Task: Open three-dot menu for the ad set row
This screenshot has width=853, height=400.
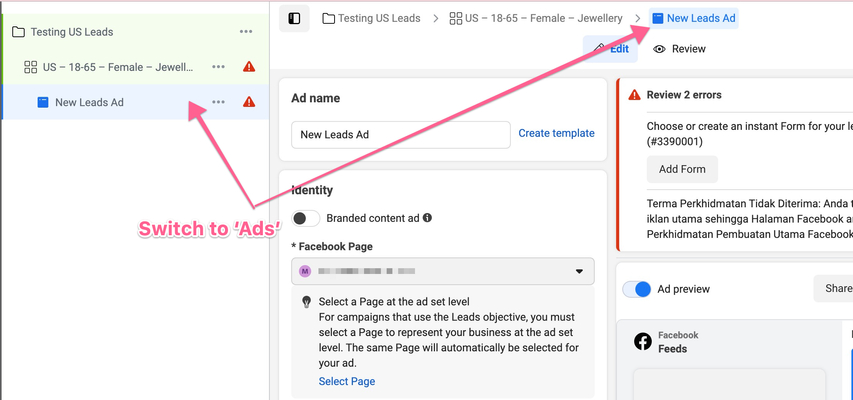Action: click(x=218, y=67)
